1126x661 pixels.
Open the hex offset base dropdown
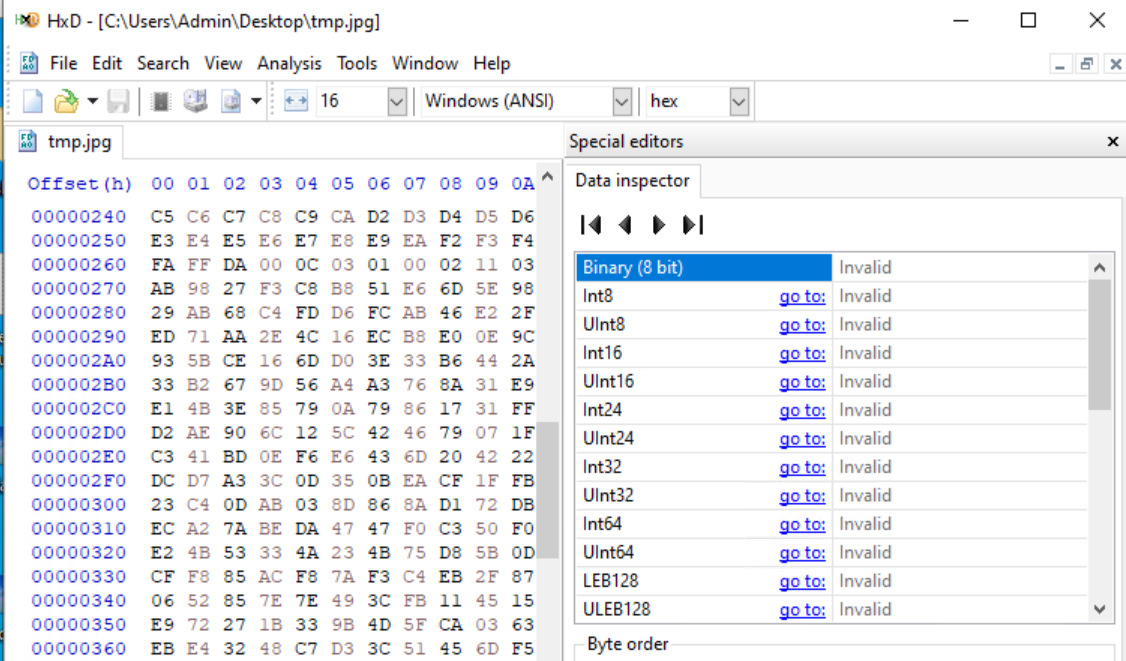tap(739, 101)
